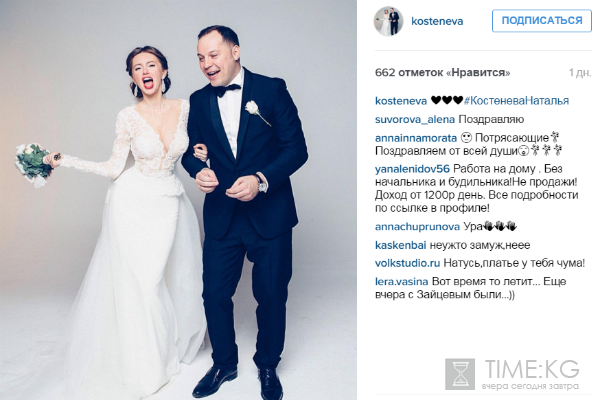This screenshot has height=400, width=600.
Task: Open the kosteneva profile avatar
Action: click(x=388, y=21)
